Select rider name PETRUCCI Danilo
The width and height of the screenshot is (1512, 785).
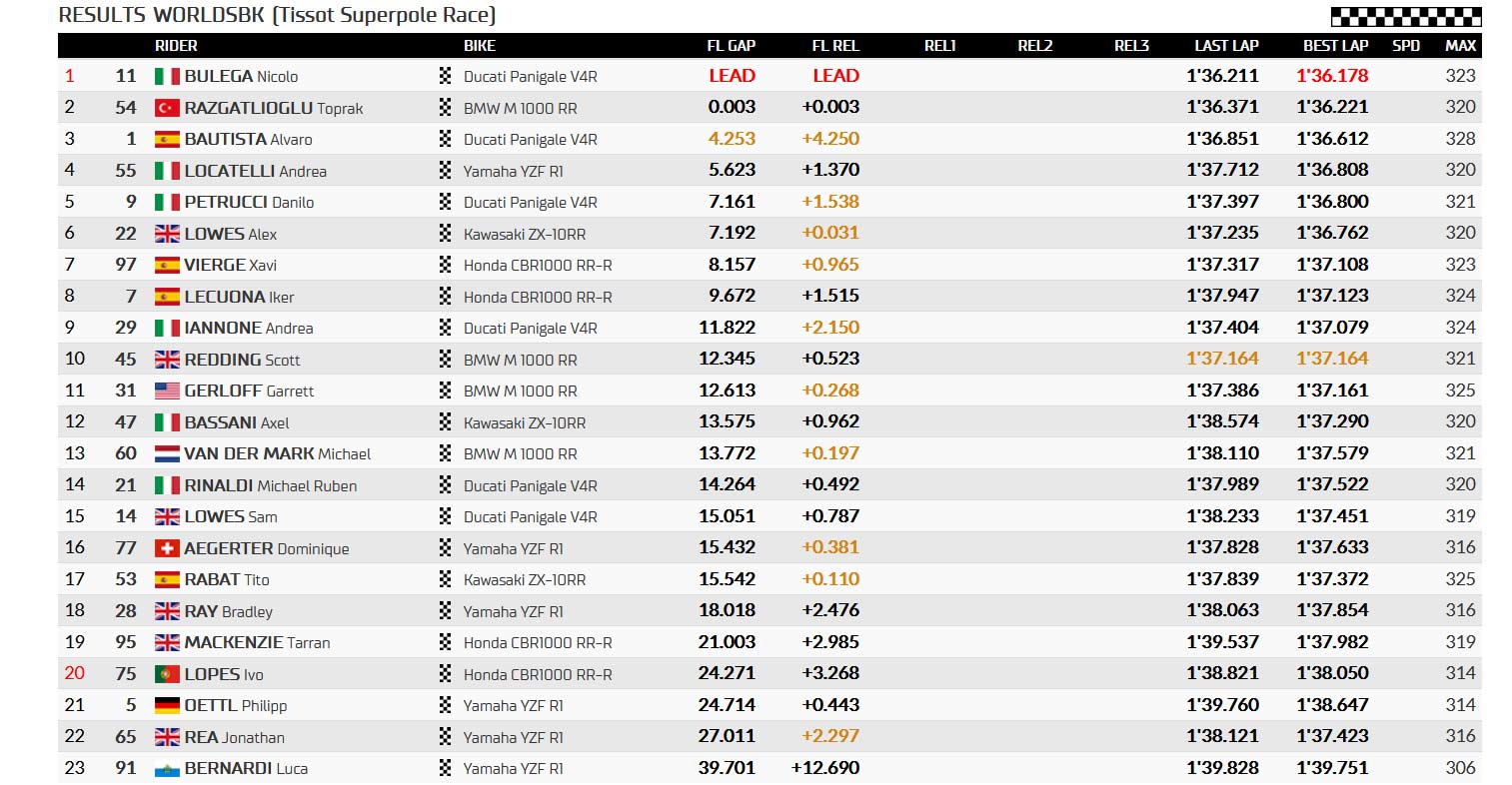point(249,202)
